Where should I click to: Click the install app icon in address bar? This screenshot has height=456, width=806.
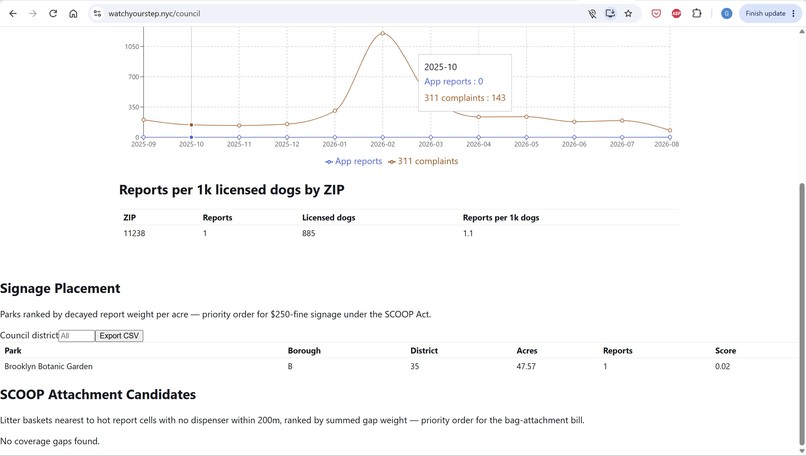(x=610, y=14)
